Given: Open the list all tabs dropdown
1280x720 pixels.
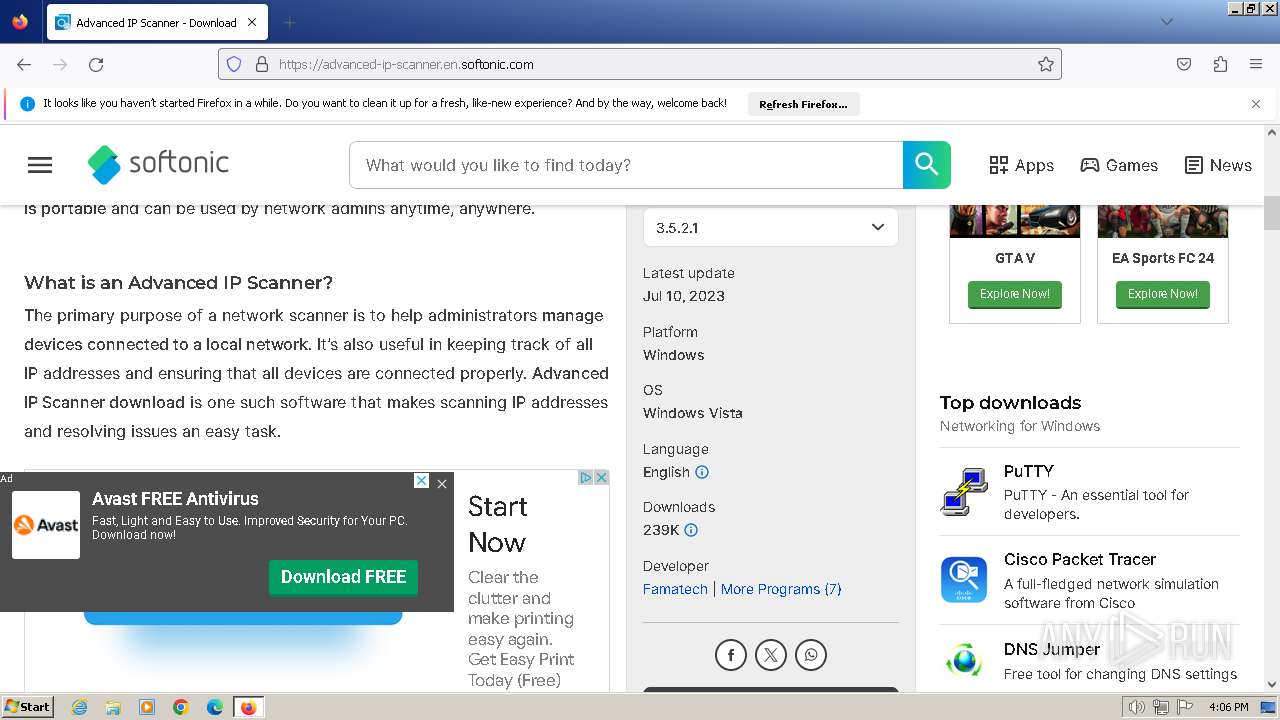Looking at the screenshot, I should pyautogui.click(x=1167, y=22).
